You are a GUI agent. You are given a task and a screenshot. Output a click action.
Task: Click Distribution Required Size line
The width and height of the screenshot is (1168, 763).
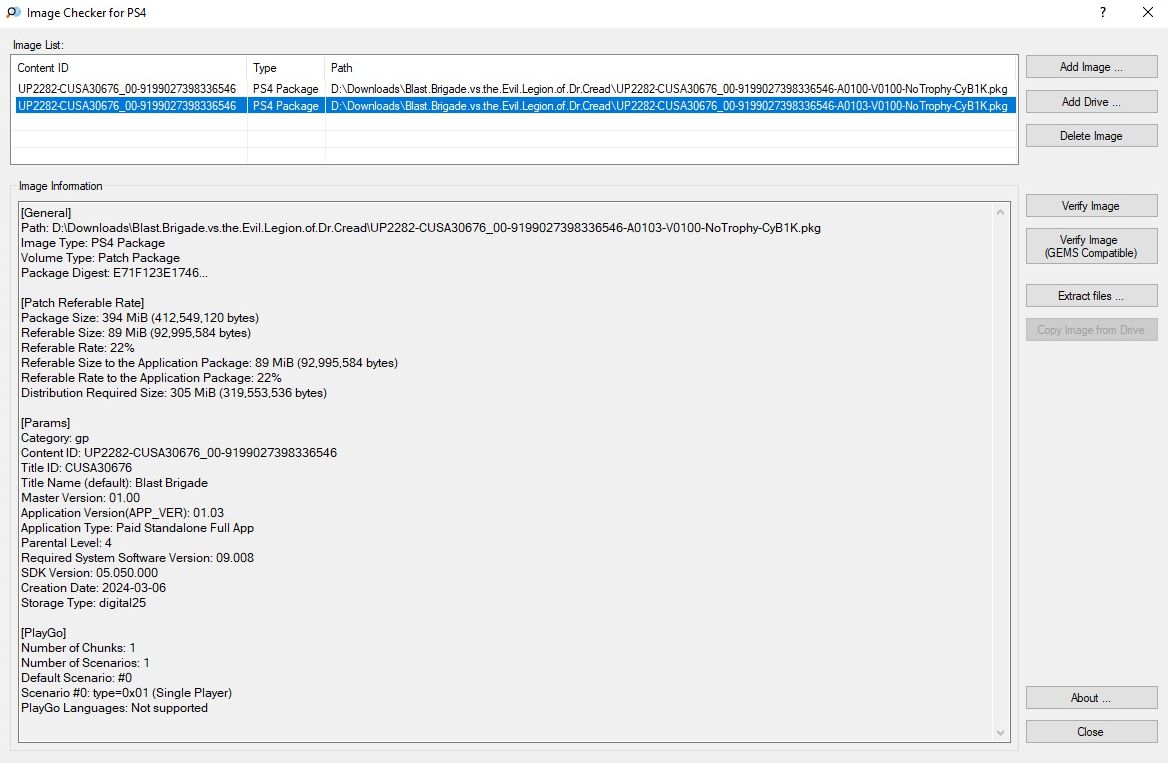[x=174, y=393]
